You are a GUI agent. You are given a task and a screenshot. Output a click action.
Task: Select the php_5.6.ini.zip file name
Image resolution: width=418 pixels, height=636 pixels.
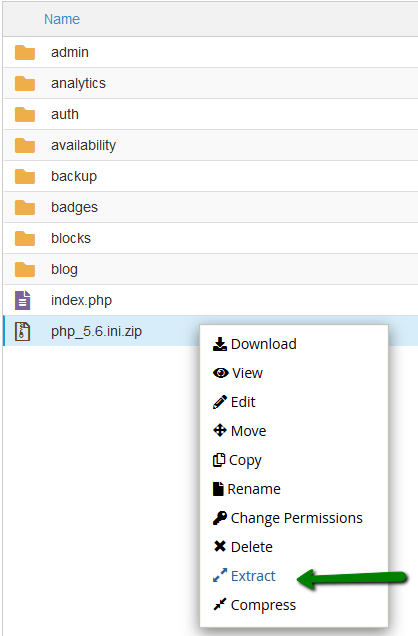(x=96, y=331)
